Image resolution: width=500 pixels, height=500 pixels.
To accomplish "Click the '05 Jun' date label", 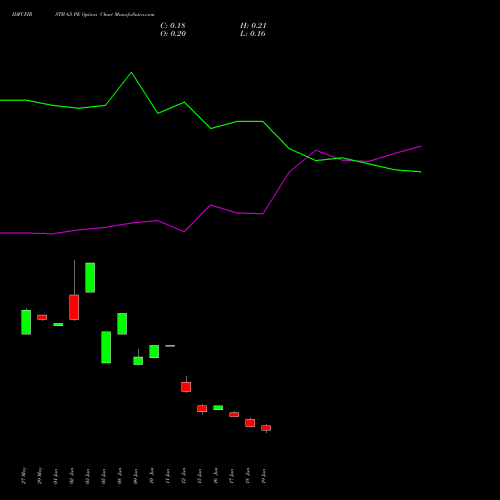I will click(104, 476).
